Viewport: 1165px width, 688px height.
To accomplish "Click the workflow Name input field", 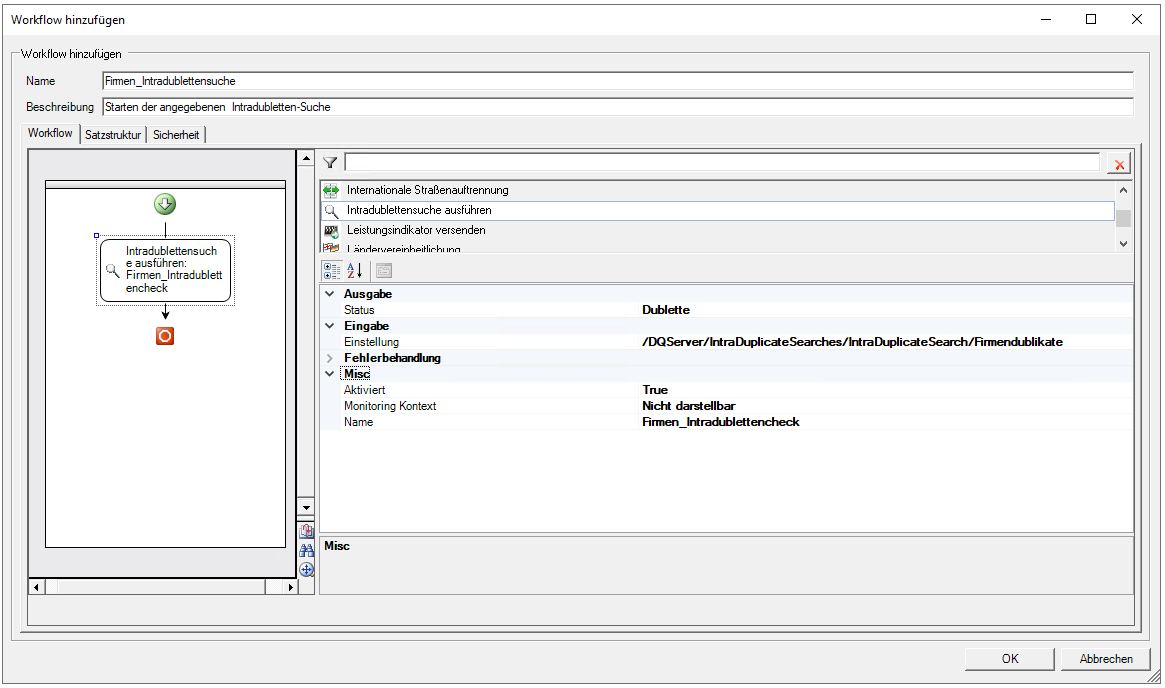I will click(x=618, y=81).
